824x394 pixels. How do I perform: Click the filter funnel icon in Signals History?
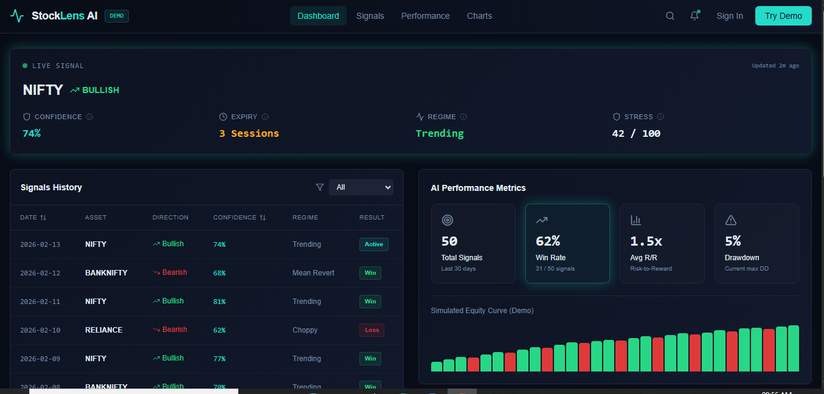pyautogui.click(x=320, y=187)
